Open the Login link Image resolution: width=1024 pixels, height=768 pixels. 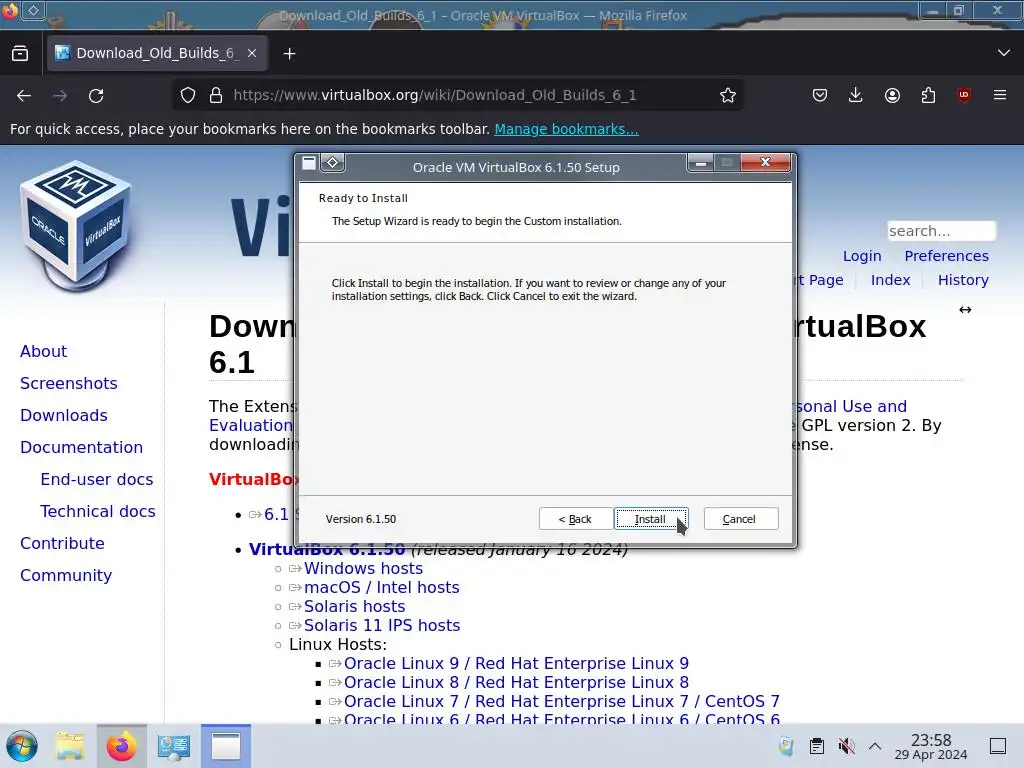tap(862, 256)
